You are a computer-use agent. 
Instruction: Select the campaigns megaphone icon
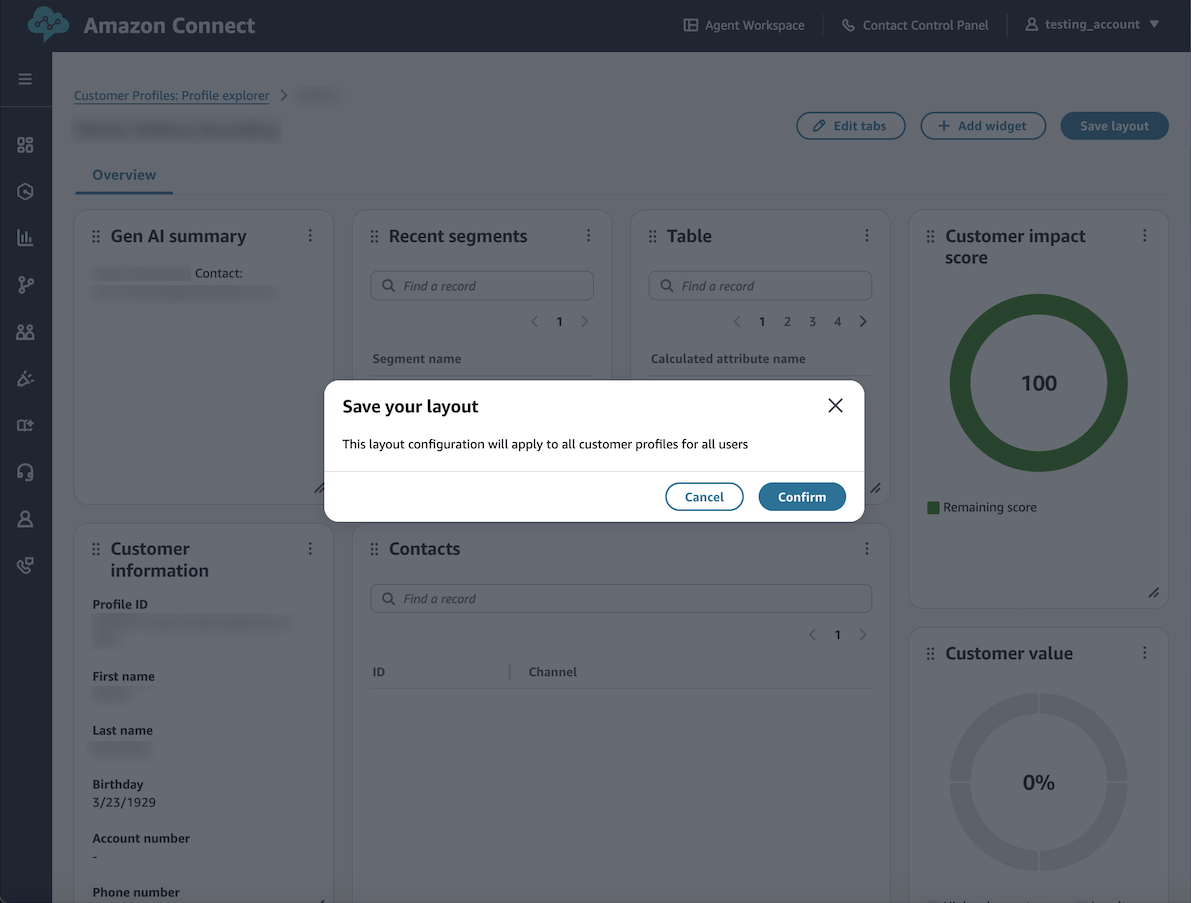pyautogui.click(x=27, y=378)
